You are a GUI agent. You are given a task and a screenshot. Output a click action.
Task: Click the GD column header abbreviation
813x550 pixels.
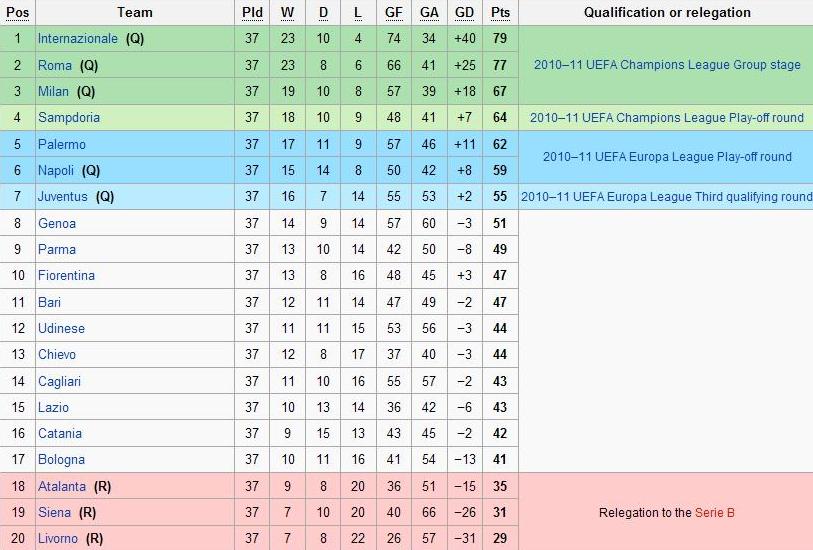point(465,13)
